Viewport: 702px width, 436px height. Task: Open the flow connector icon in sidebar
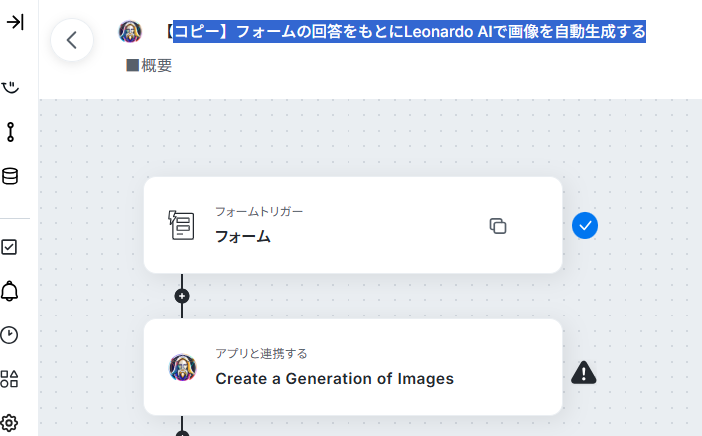tap(10, 132)
